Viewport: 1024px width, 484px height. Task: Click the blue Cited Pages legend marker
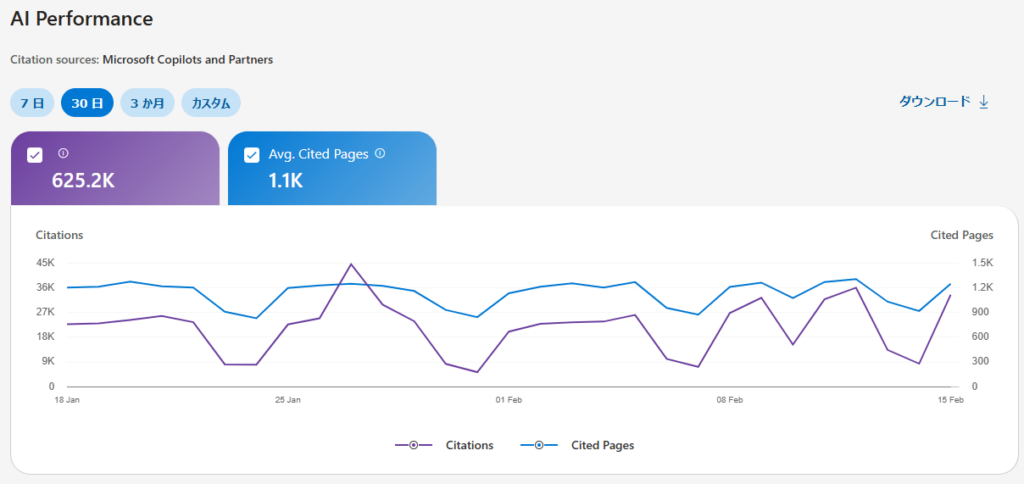pyautogui.click(x=539, y=445)
